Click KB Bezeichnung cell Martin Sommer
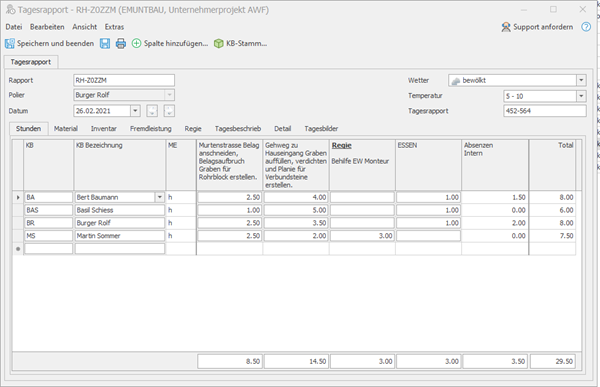Image resolution: width=600 pixels, height=387 pixels. click(120, 236)
